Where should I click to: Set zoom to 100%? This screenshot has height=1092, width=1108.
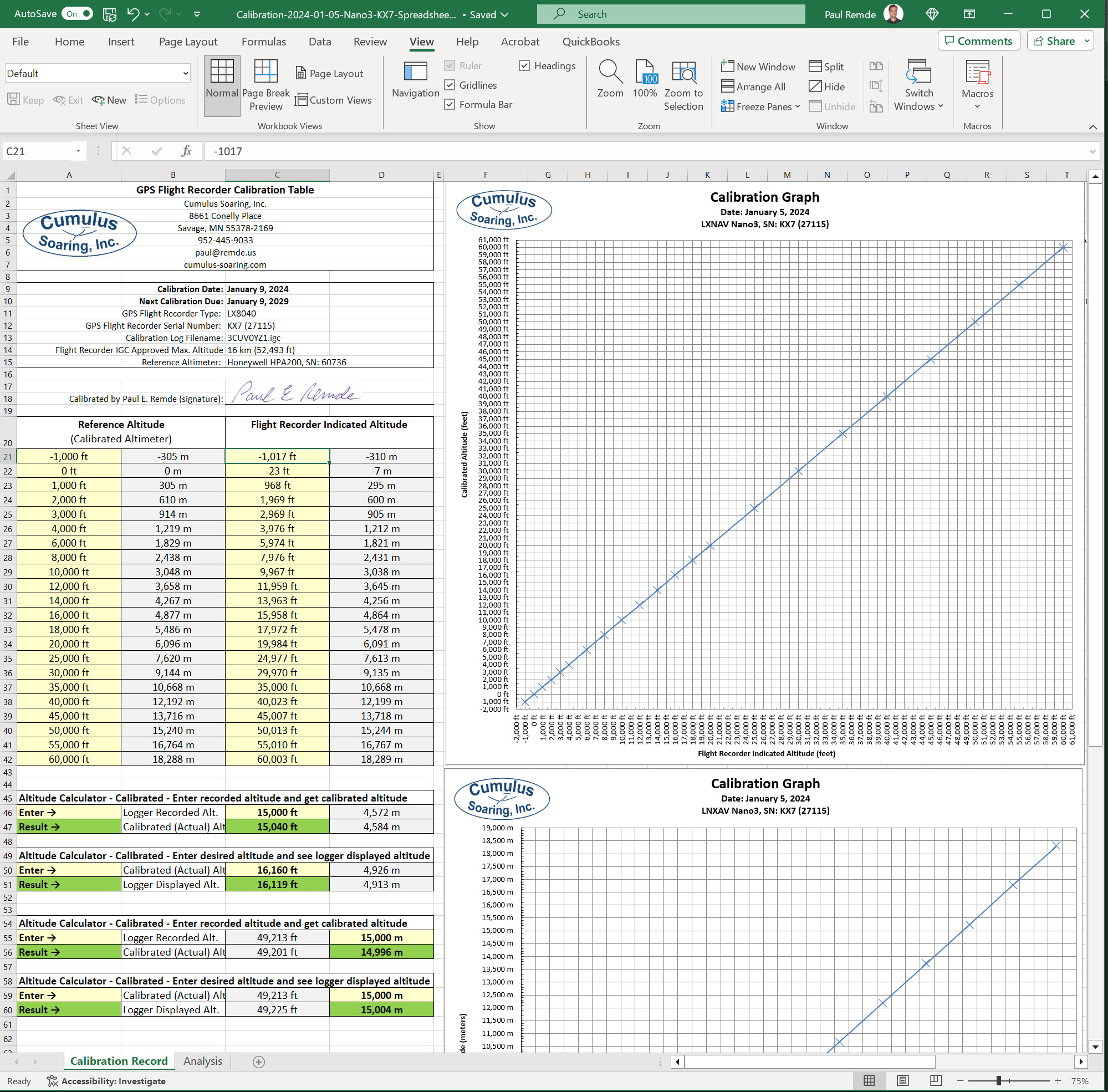click(645, 79)
